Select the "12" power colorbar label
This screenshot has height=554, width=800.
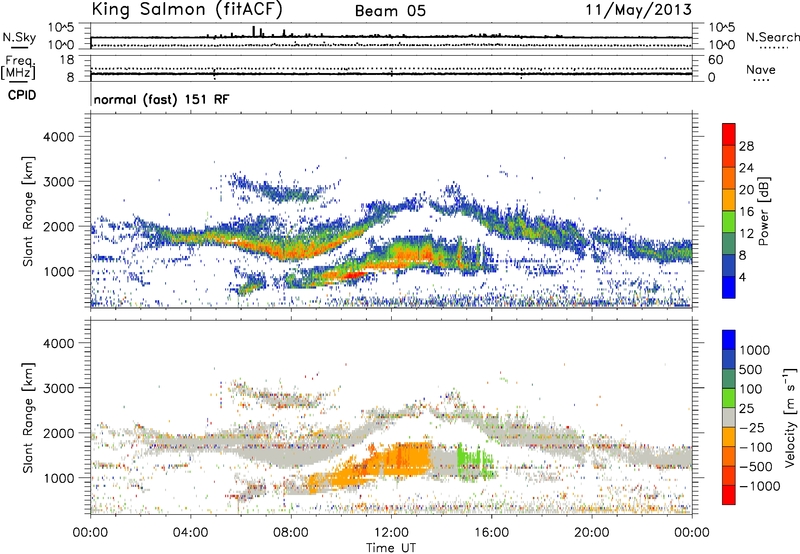click(x=746, y=234)
